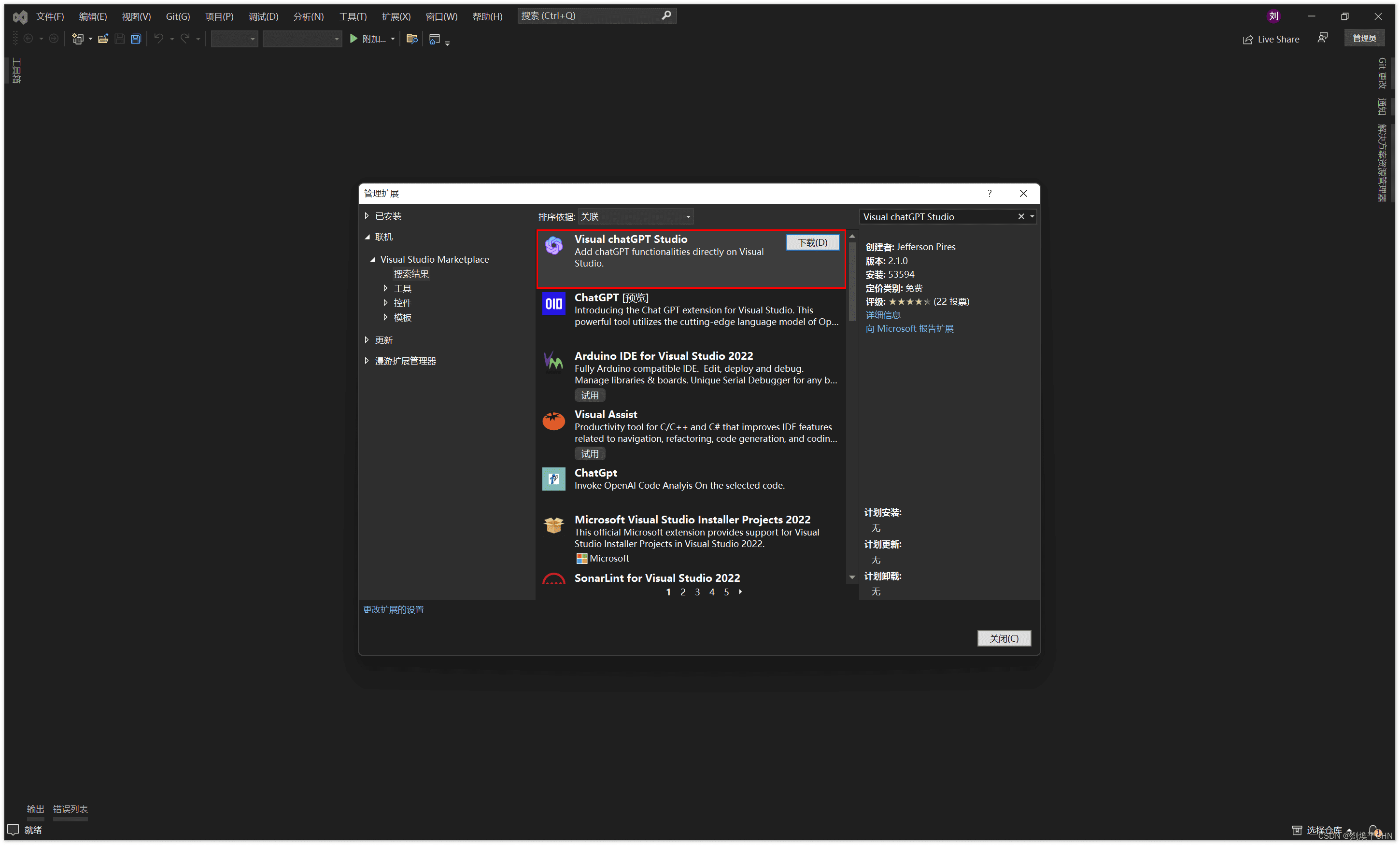Open the 解决方案资源管理器 side tab

[1383, 163]
